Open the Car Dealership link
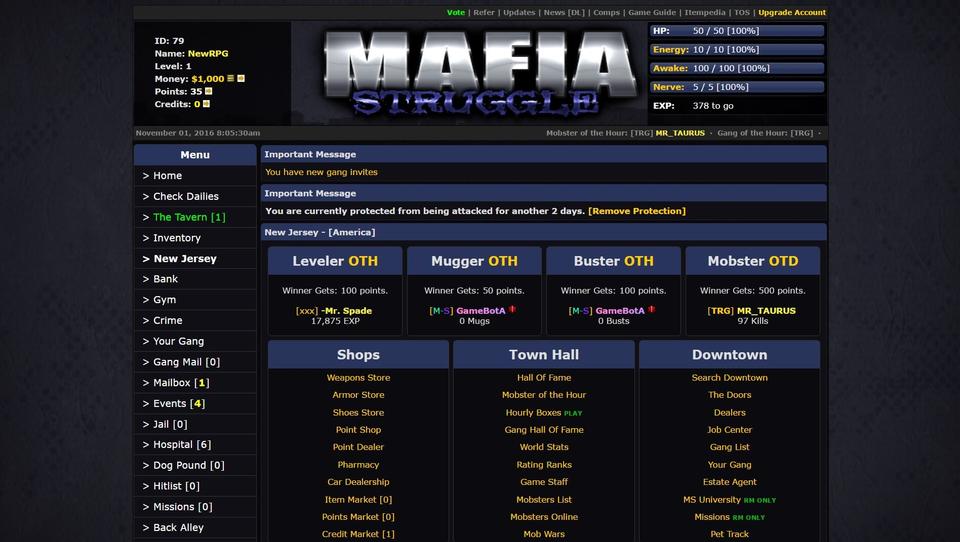Image resolution: width=960 pixels, height=542 pixels. pos(358,482)
